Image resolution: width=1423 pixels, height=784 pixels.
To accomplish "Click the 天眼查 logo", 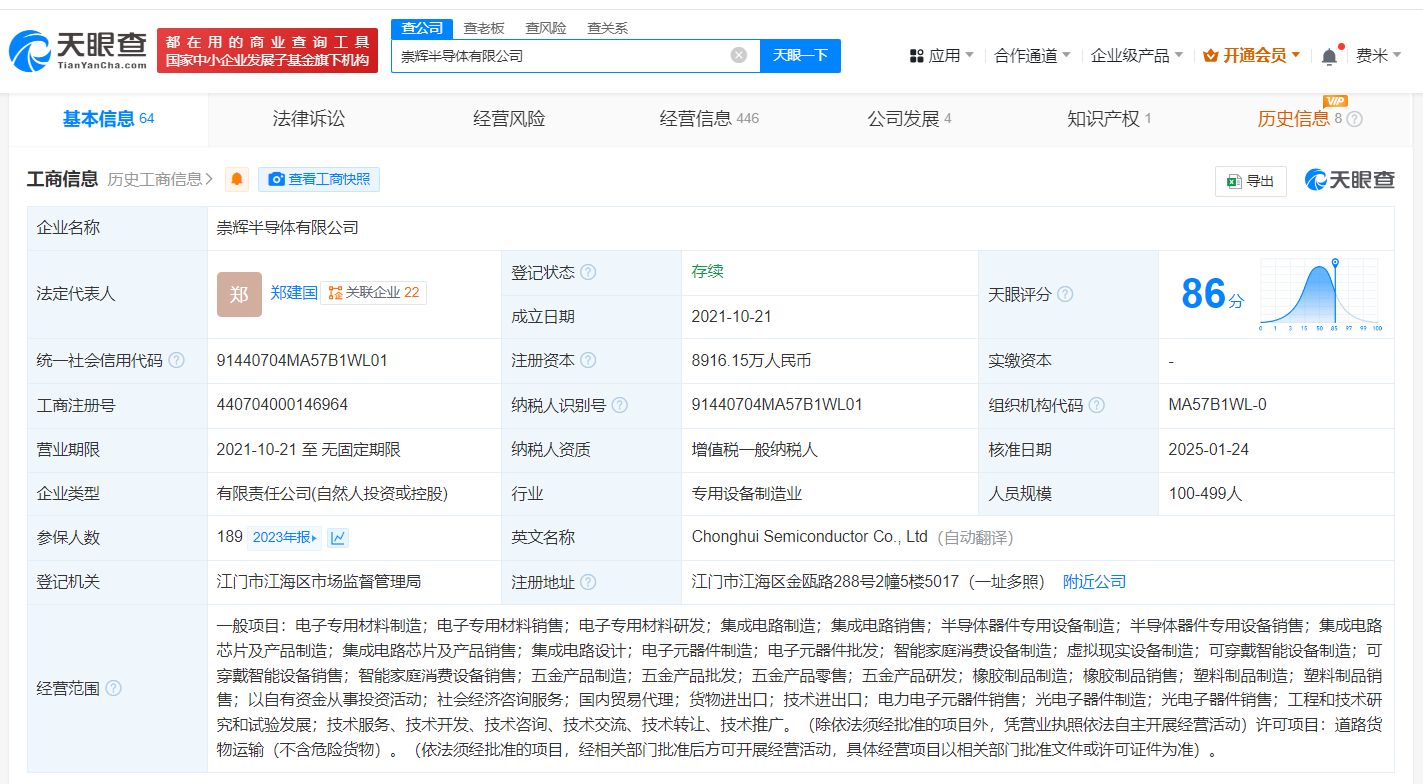I will pos(78,49).
